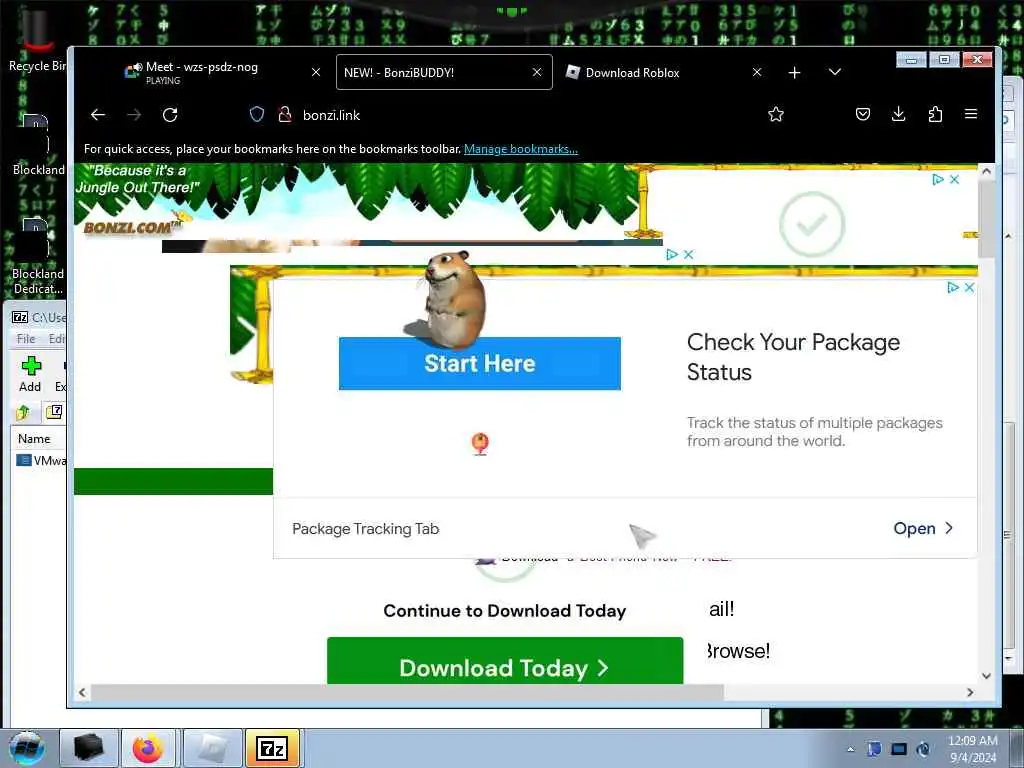Select the NEW! - BonziBUDDY! tab
1024x768 pixels.
444,72
